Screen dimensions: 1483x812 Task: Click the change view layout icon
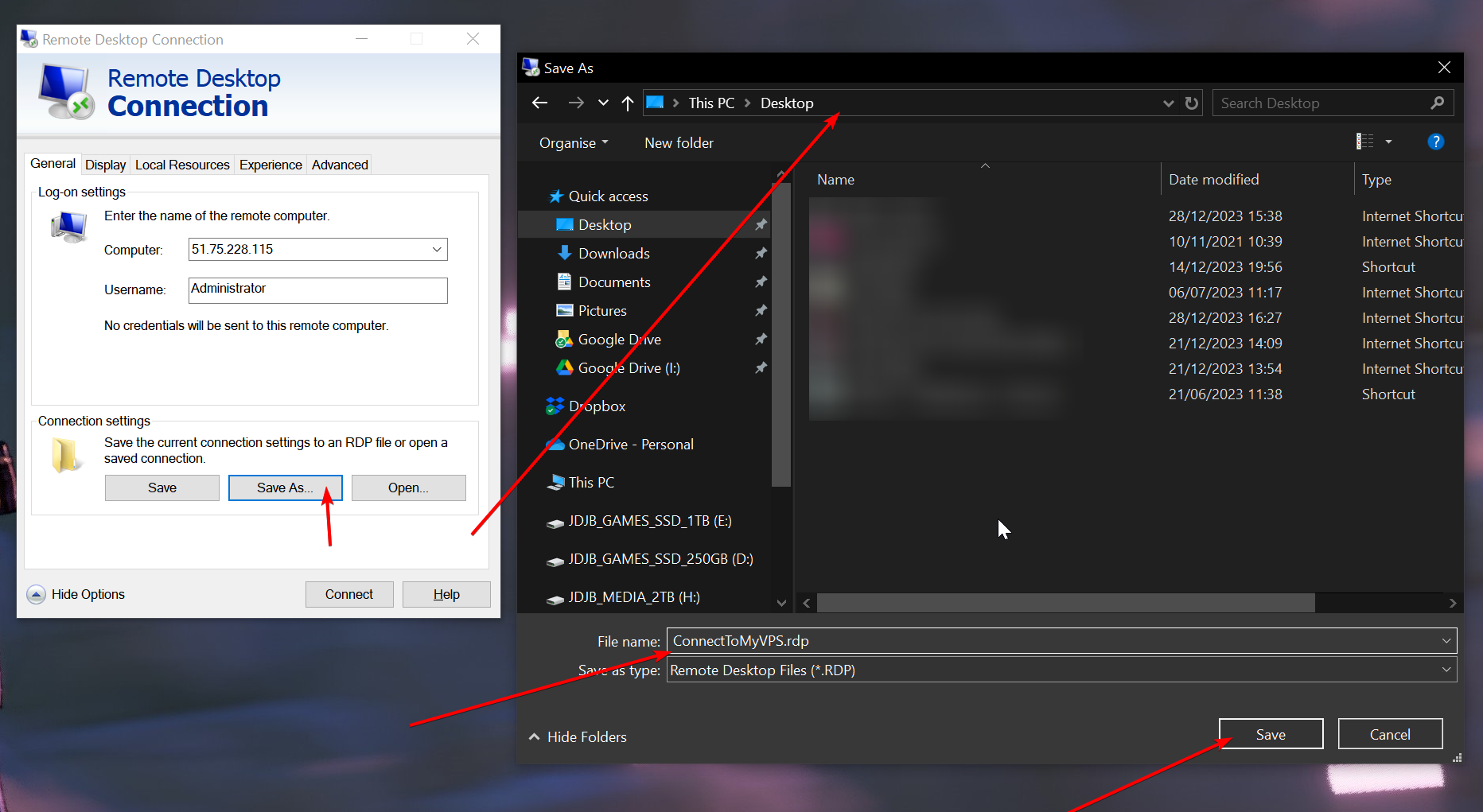(1365, 142)
